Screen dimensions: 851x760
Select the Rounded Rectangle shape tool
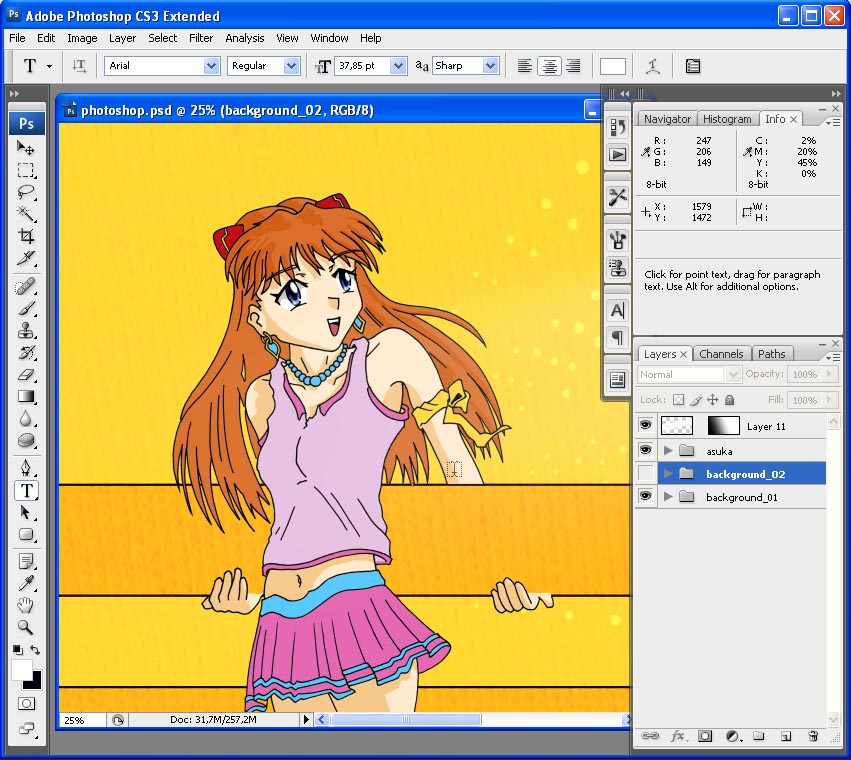tap(26, 535)
